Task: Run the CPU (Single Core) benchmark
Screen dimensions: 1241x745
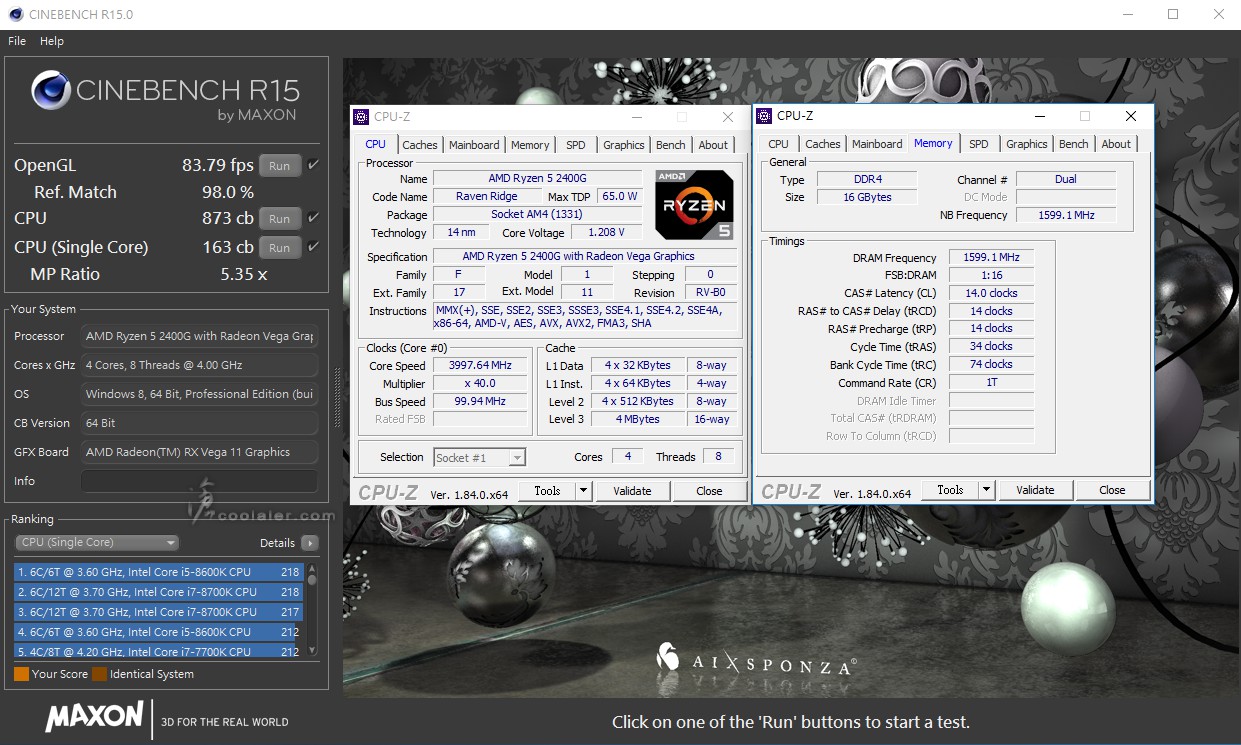Action: (280, 248)
